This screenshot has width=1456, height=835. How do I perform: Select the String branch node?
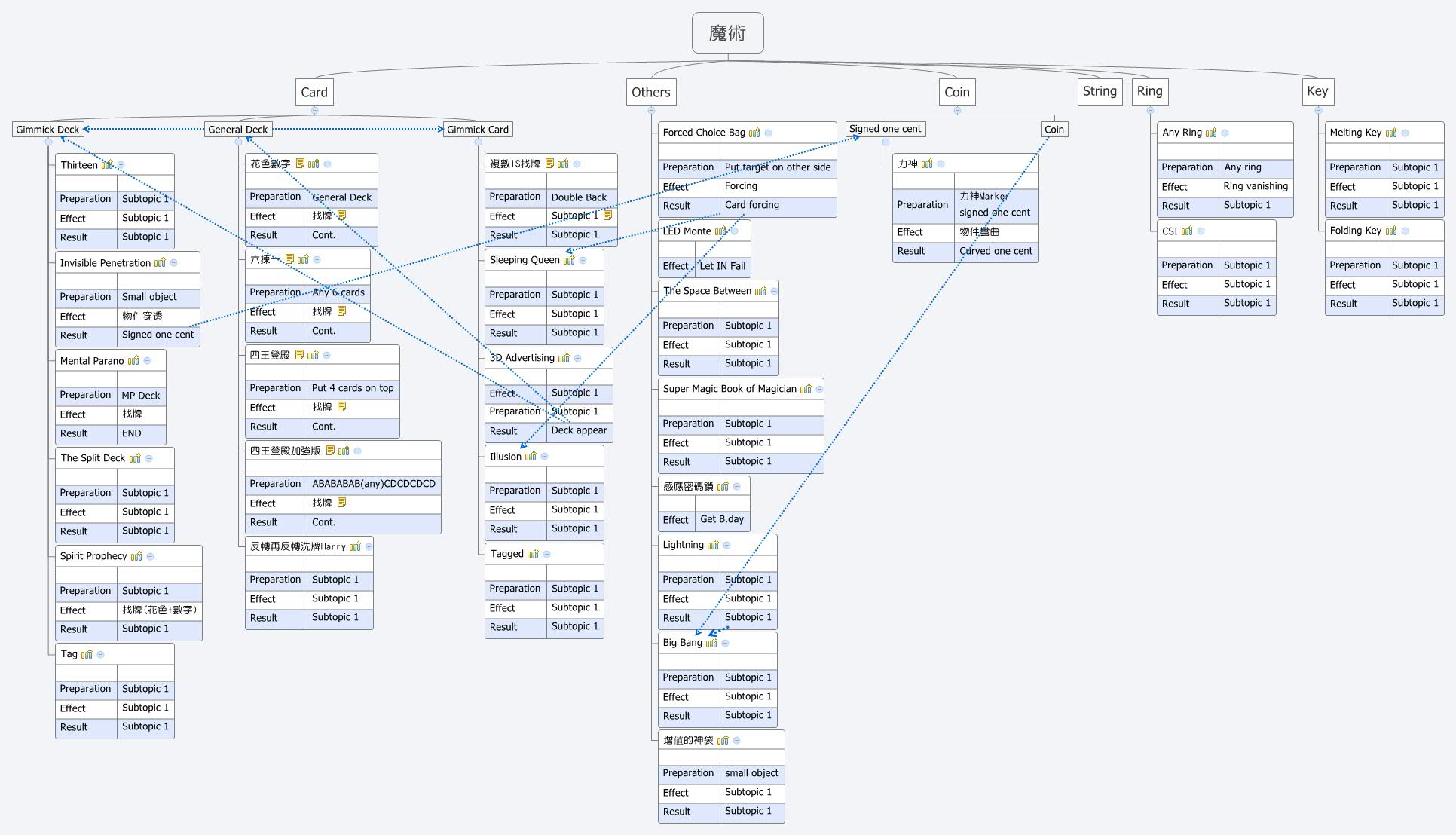tap(1100, 91)
